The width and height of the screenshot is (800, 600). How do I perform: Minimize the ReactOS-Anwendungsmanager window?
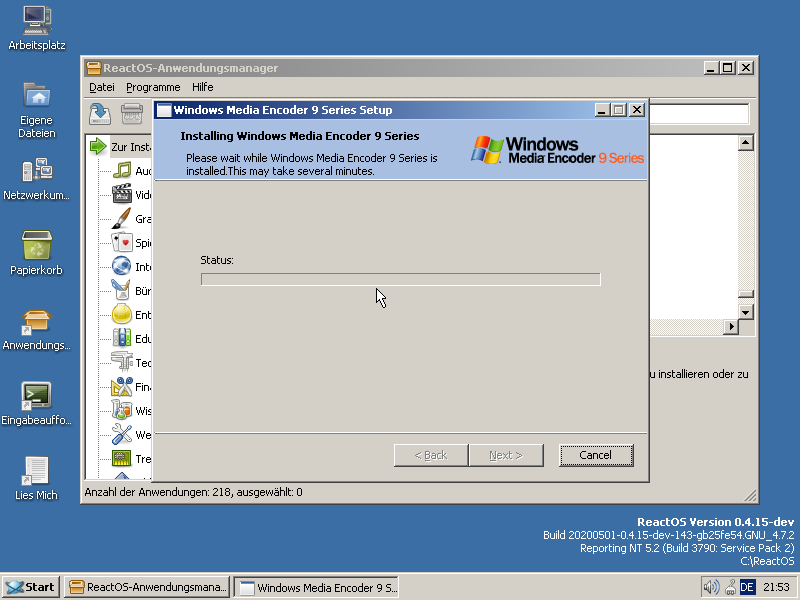coord(711,67)
